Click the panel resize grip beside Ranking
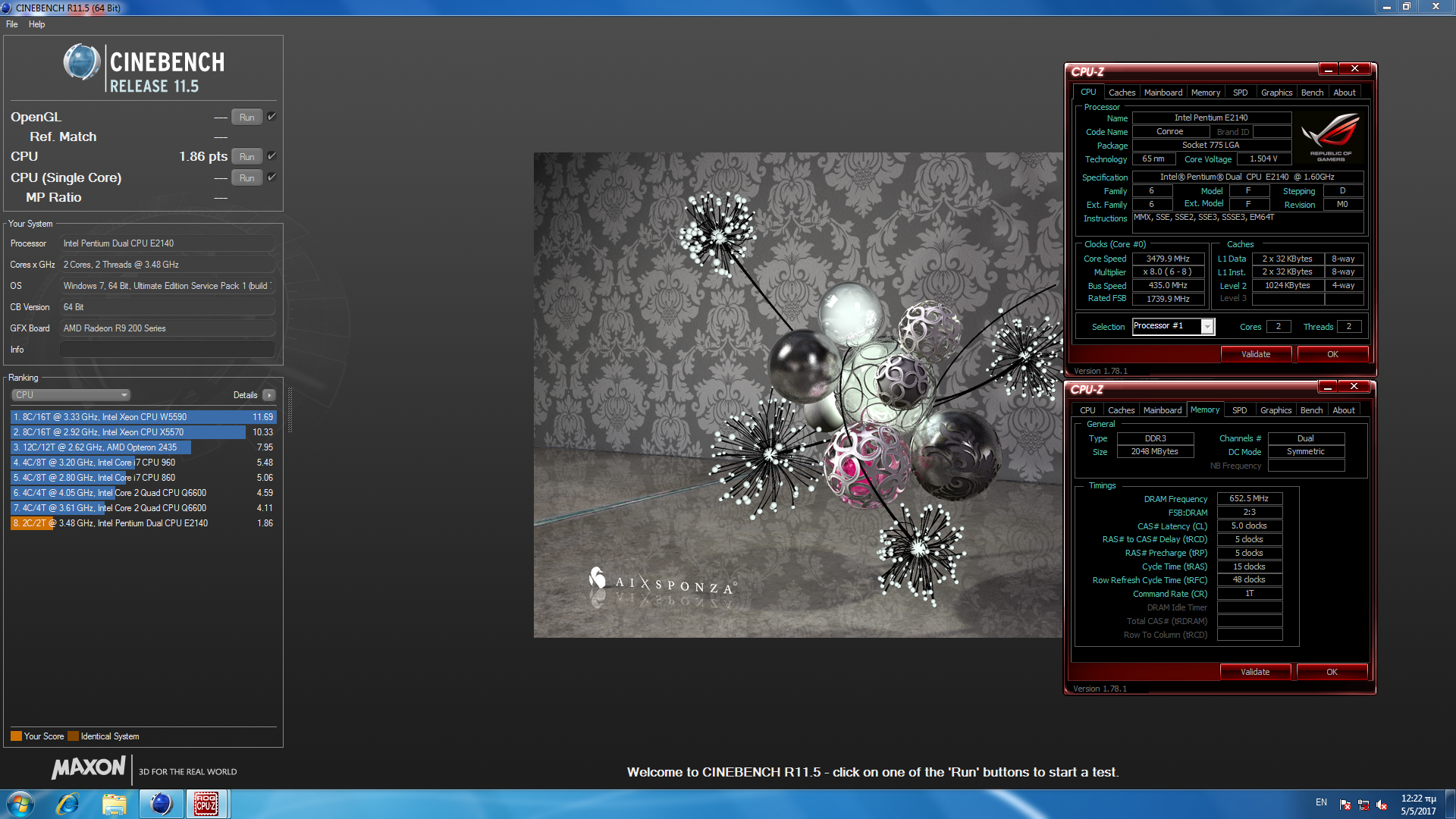Viewport: 1456px width, 819px height. coord(290,409)
